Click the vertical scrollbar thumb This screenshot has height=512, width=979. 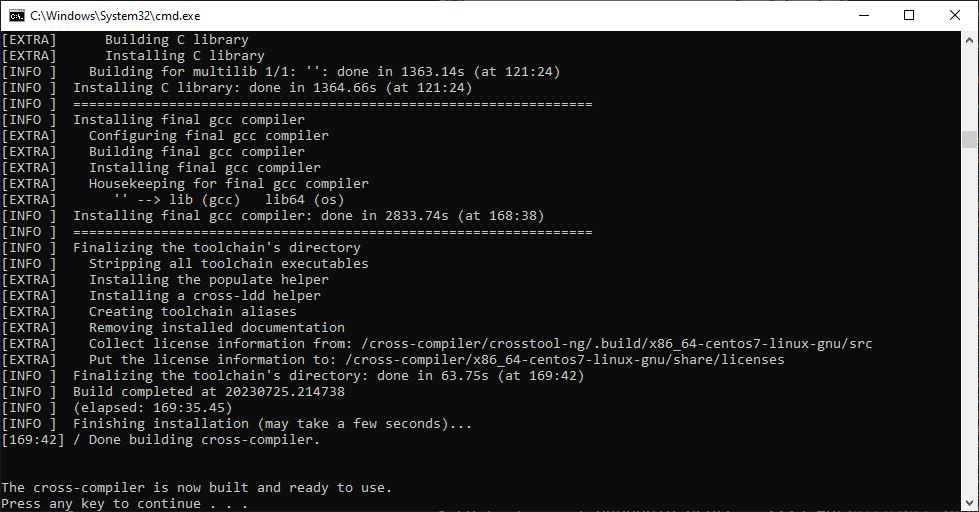click(x=970, y=140)
